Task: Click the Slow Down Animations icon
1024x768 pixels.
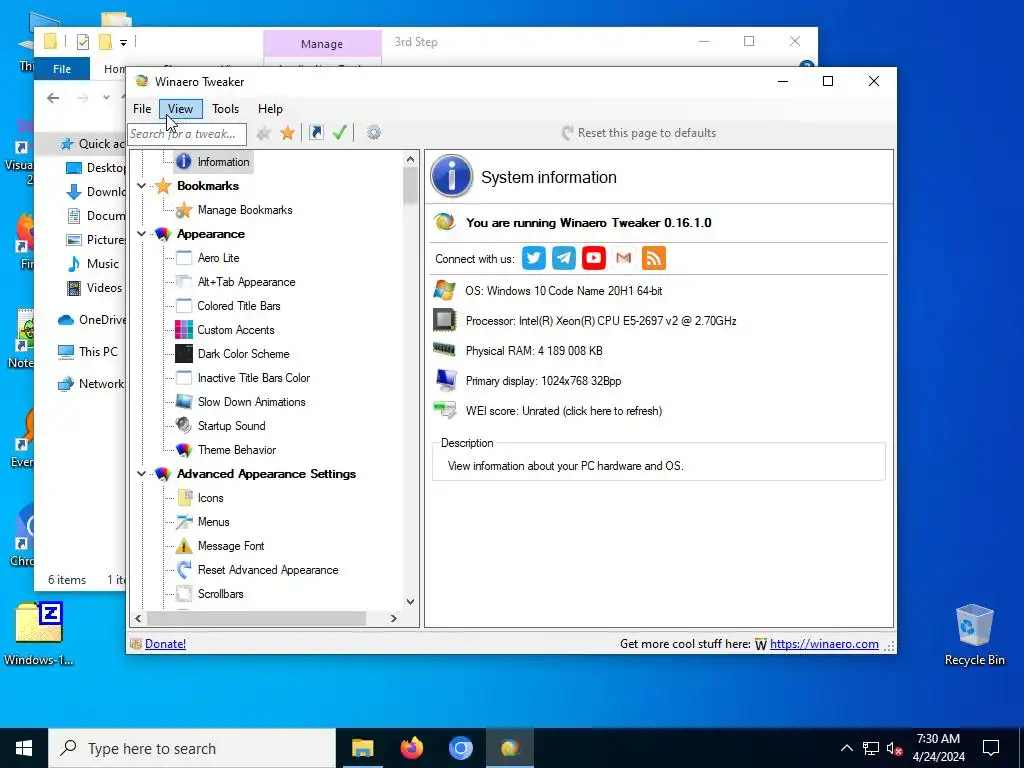Action: [184, 402]
